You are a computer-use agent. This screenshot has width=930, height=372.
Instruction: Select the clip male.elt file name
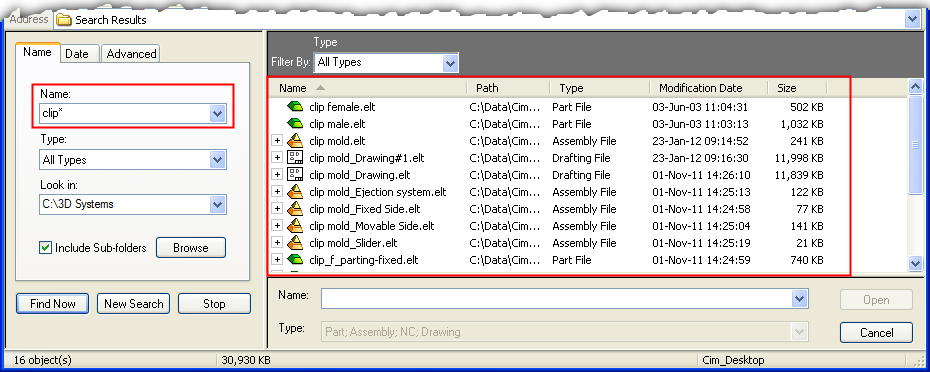[x=337, y=124]
